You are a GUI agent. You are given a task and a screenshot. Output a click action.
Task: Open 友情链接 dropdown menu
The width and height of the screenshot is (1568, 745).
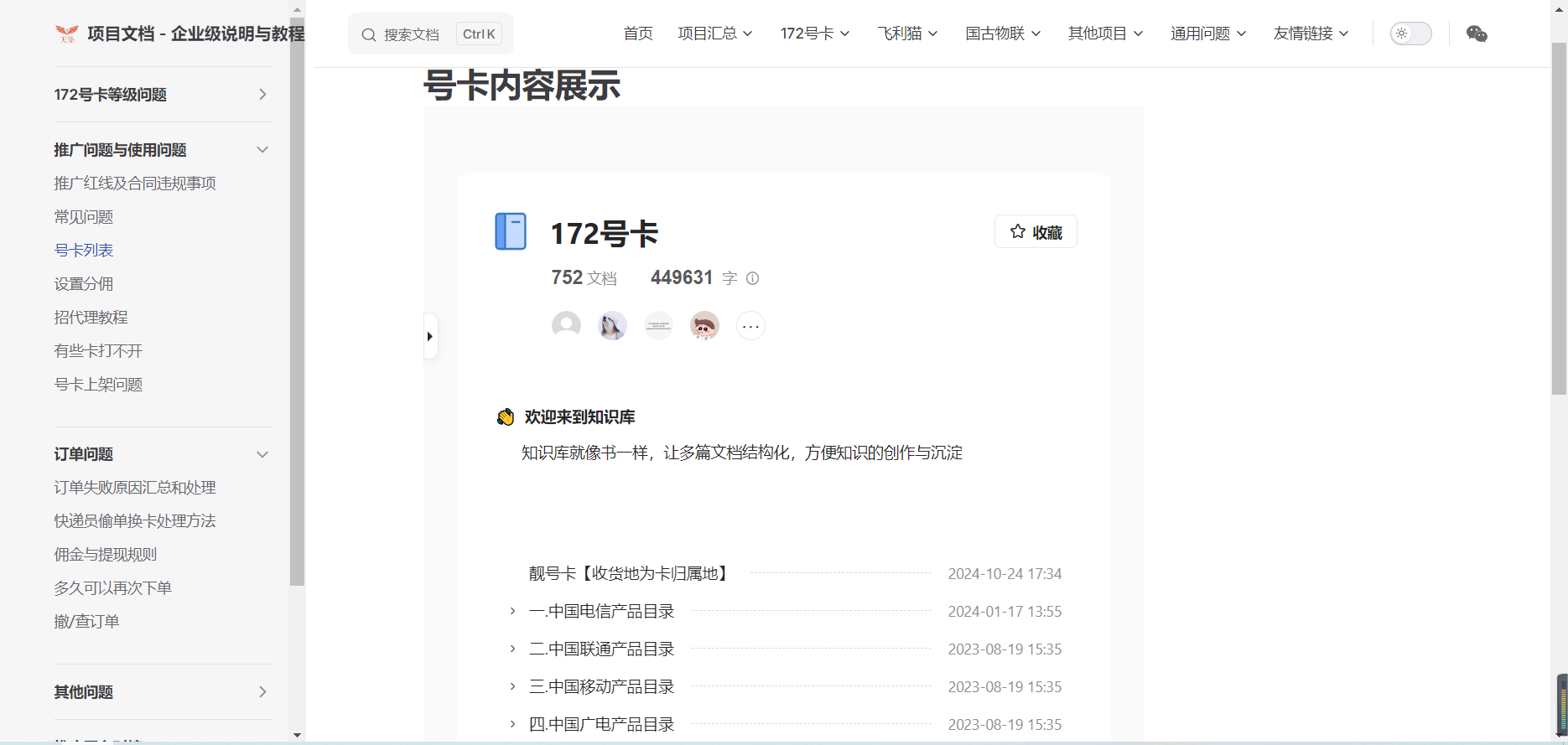(x=1311, y=34)
